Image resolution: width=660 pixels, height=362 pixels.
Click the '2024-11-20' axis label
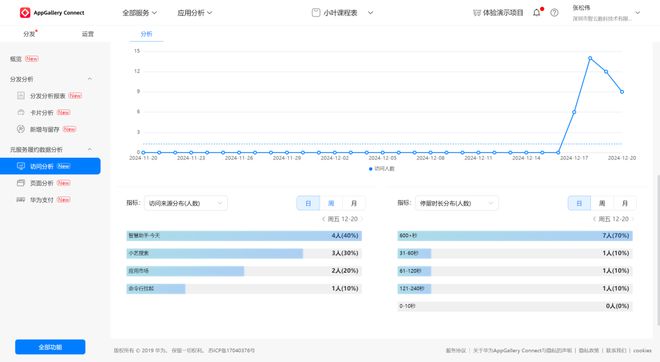point(143,158)
